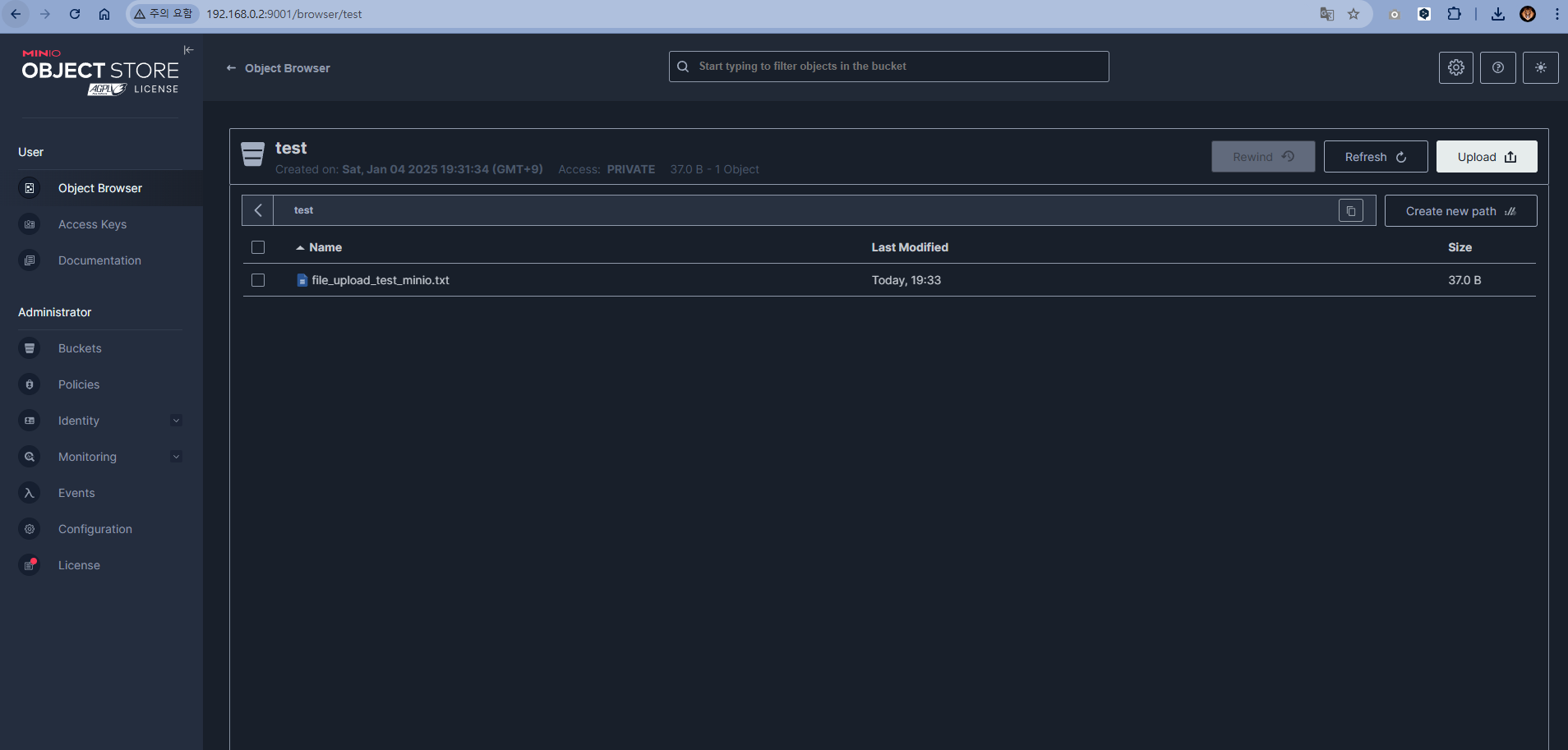This screenshot has width=1568, height=750.
Task: Select all objects with header checkbox
Action: (x=258, y=246)
